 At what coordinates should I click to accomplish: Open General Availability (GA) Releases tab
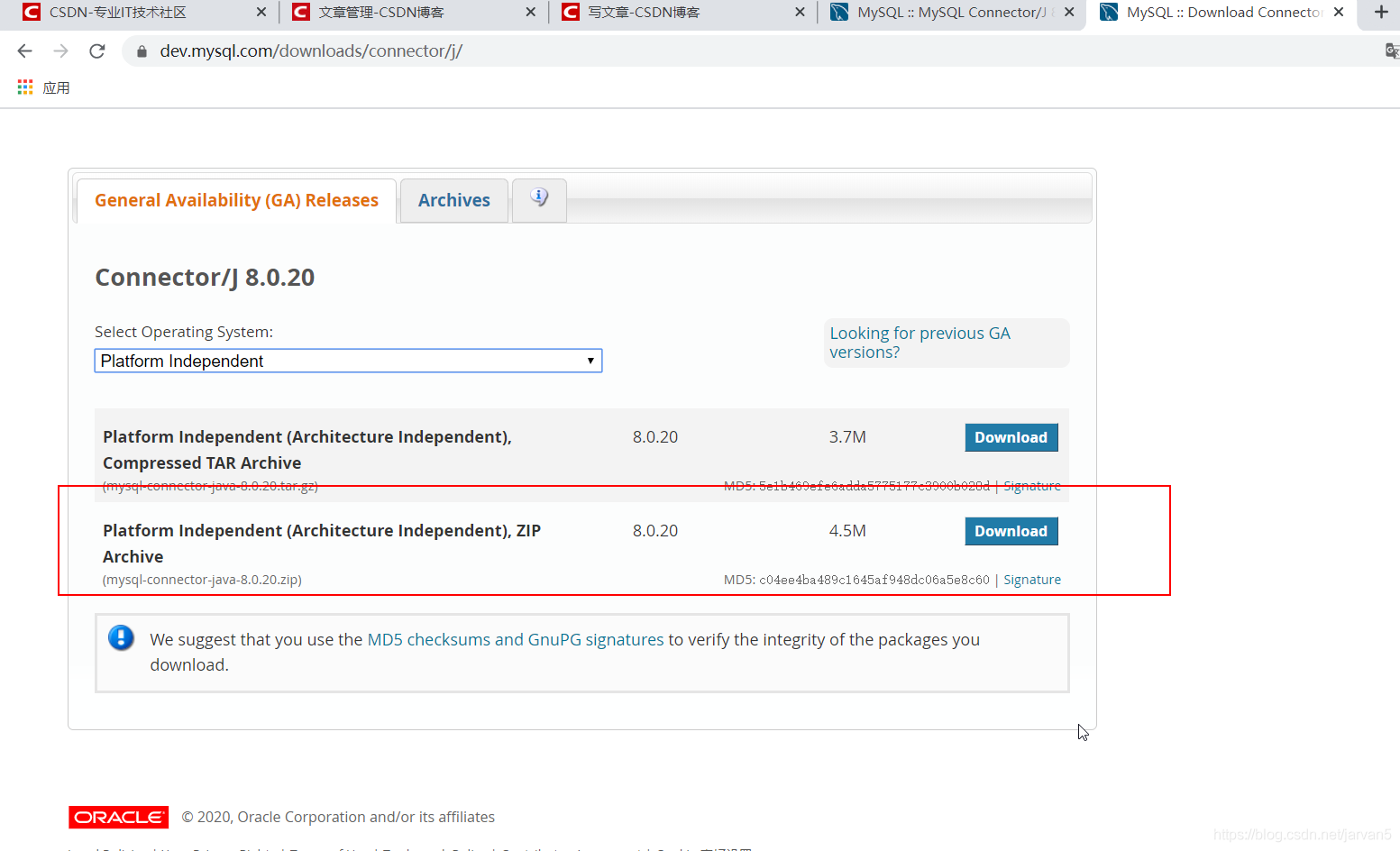point(236,200)
